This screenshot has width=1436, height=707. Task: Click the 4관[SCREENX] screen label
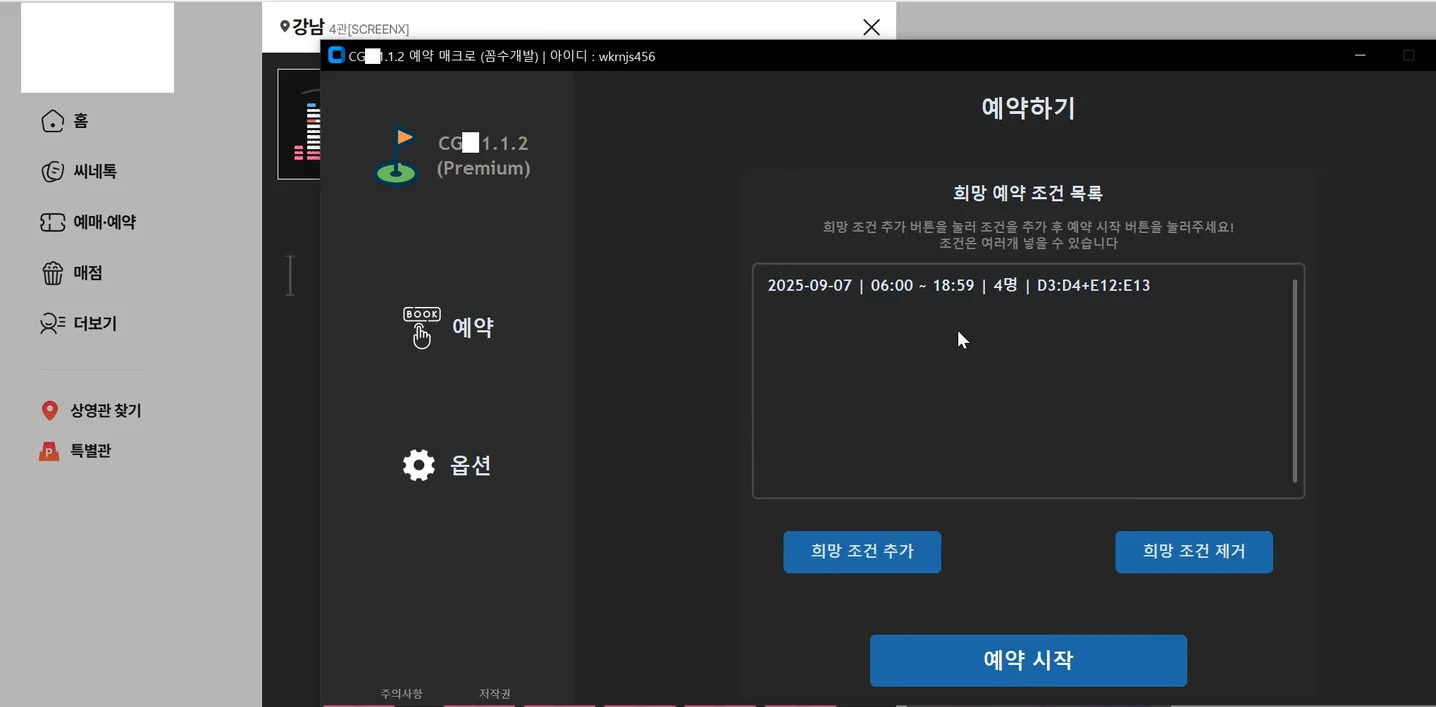370,29
